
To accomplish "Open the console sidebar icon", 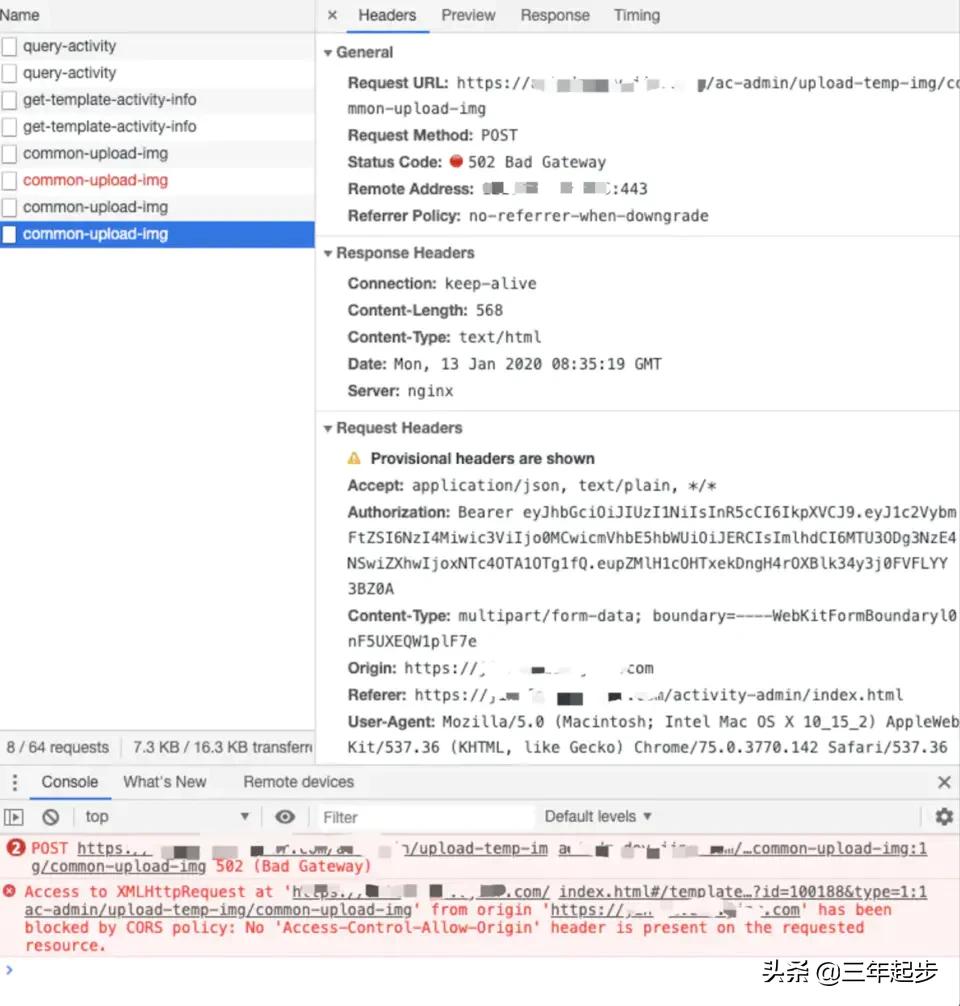I will (13, 816).
